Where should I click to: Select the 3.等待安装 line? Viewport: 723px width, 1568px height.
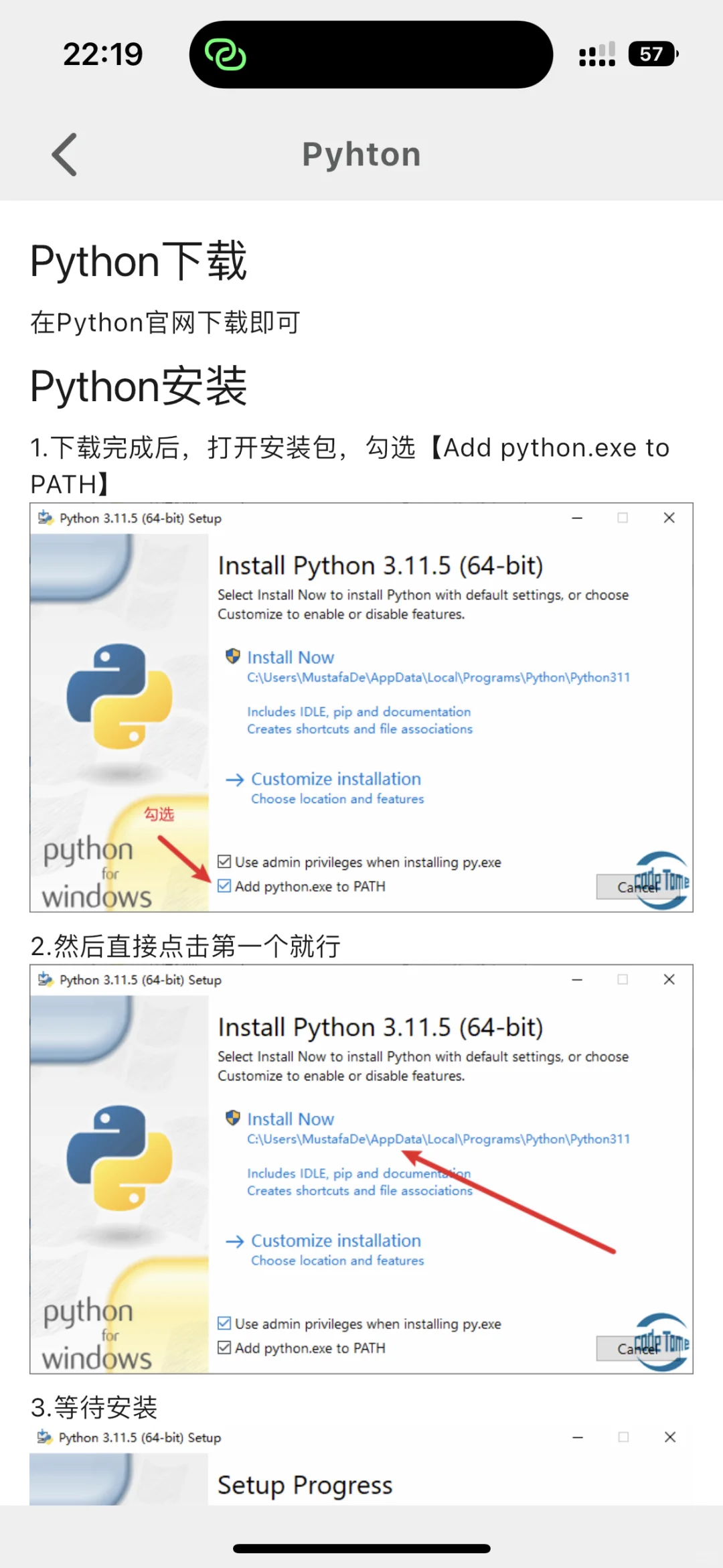(94, 1407)
